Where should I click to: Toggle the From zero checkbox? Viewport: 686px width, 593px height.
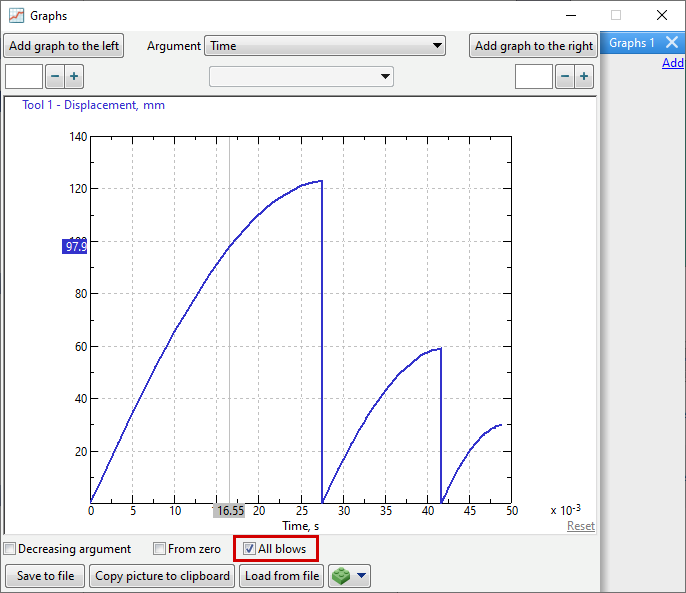159,549
